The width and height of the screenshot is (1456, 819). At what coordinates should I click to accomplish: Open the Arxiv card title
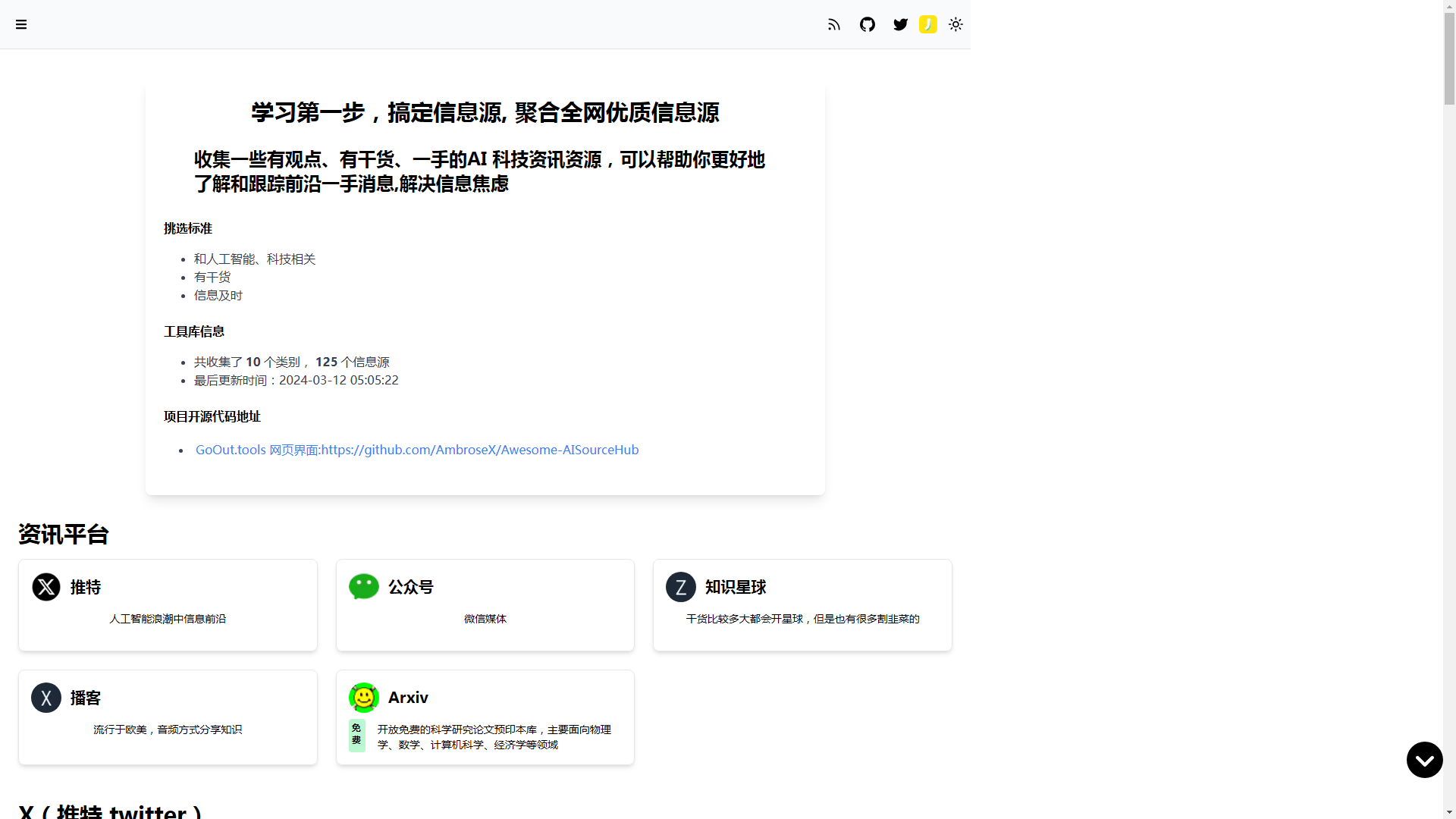(x=408, y=698)
